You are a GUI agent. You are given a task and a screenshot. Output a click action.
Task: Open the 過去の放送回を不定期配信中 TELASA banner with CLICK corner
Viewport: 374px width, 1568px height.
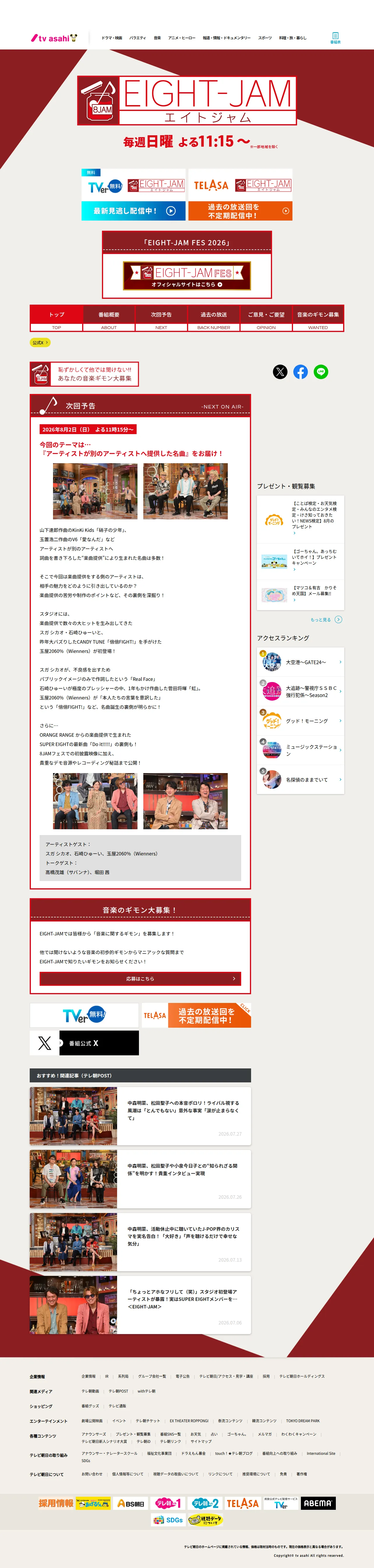click(196, 1015)
